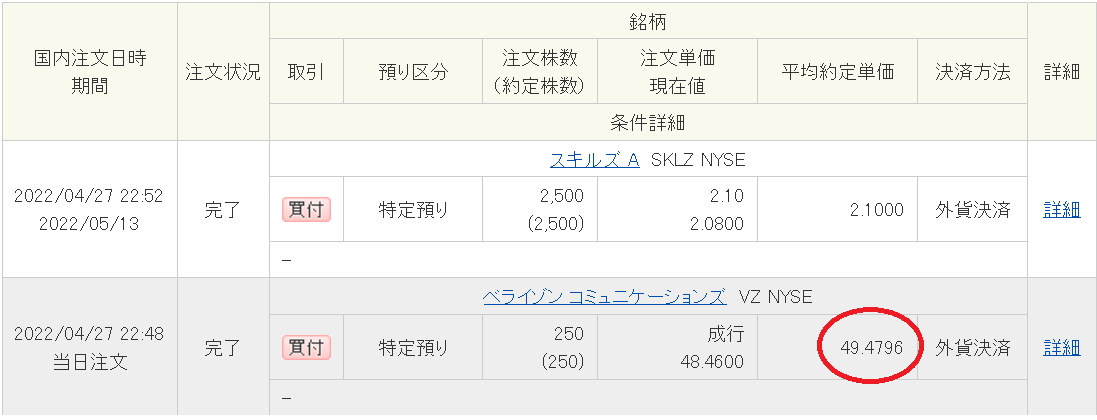Click the 買付 badge in the VZ row
1097x420 pixels.
coord(306,348)
